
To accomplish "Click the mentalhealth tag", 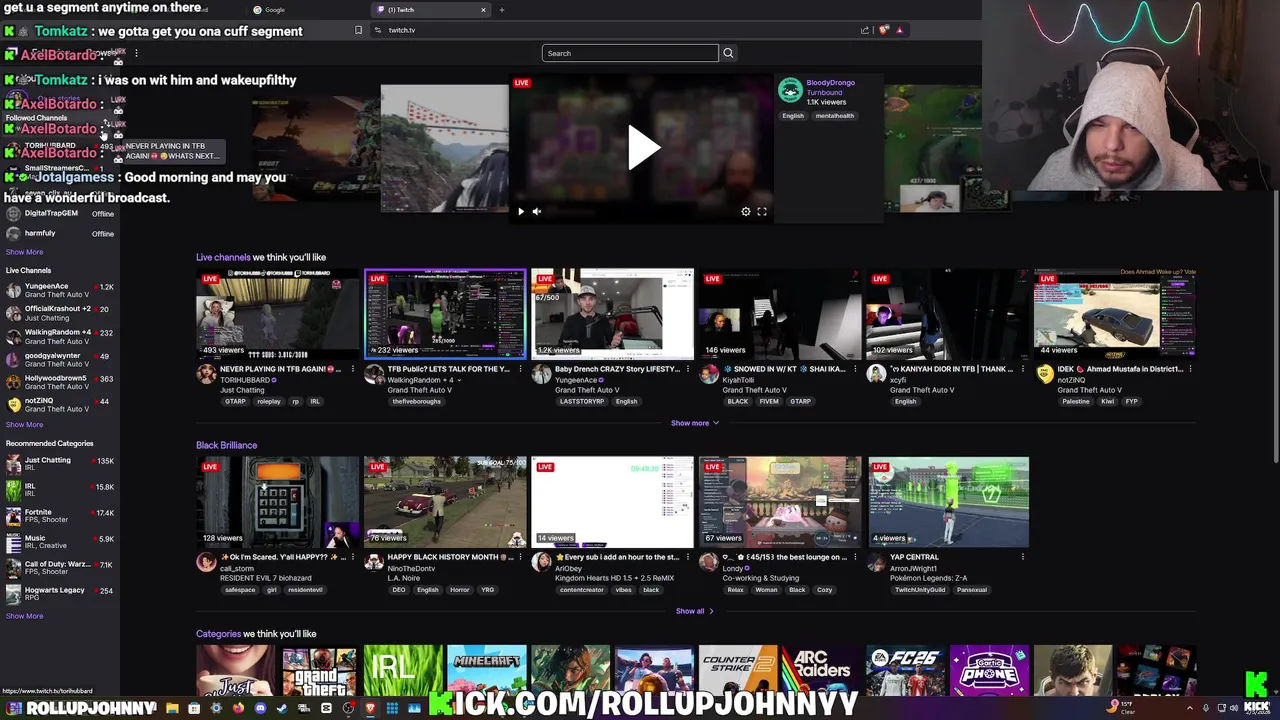I will pyautogui.click(x=834, y=116).
